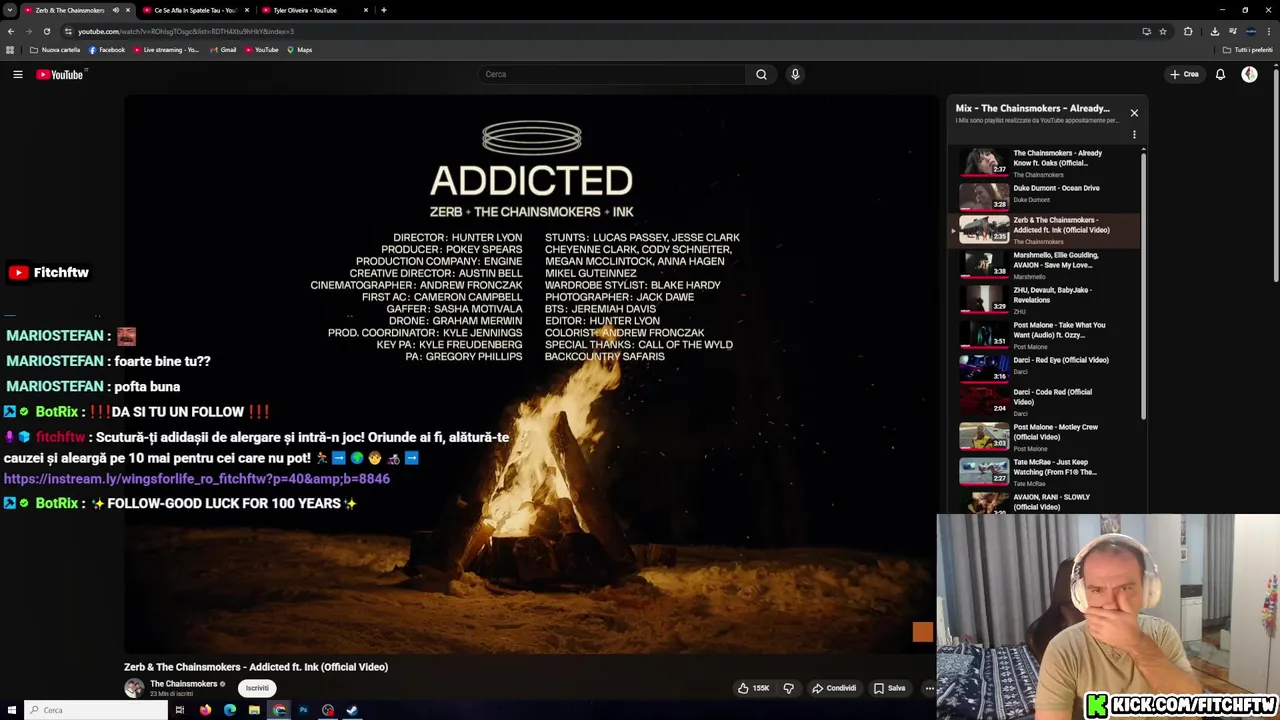Like the video with thumbs up
The width and height of the screenshot is (1280, 720).
click(753, 688)
